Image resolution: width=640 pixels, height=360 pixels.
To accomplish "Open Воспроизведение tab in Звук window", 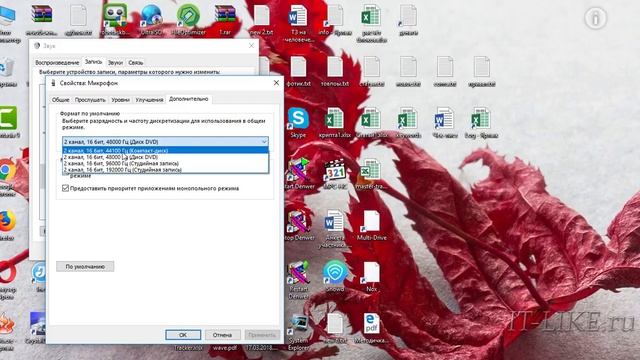I will tap(57, 62).
